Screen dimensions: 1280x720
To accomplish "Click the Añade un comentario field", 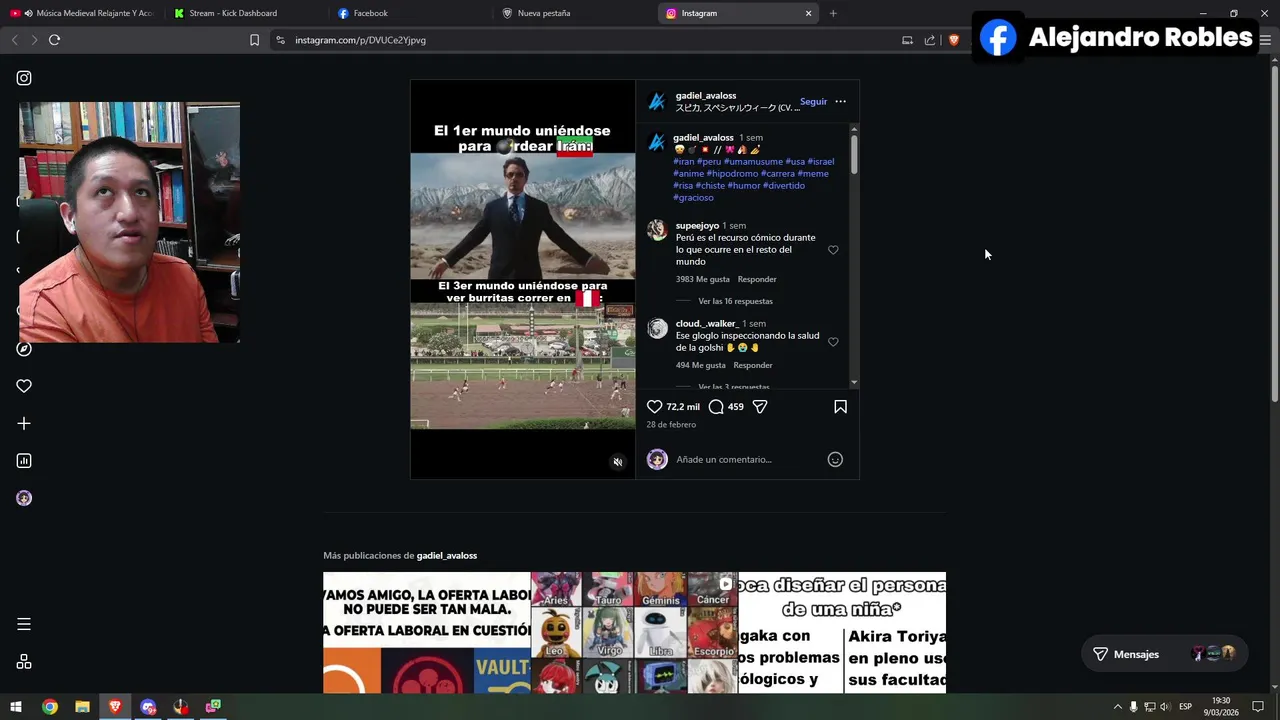I will [746, 460].
